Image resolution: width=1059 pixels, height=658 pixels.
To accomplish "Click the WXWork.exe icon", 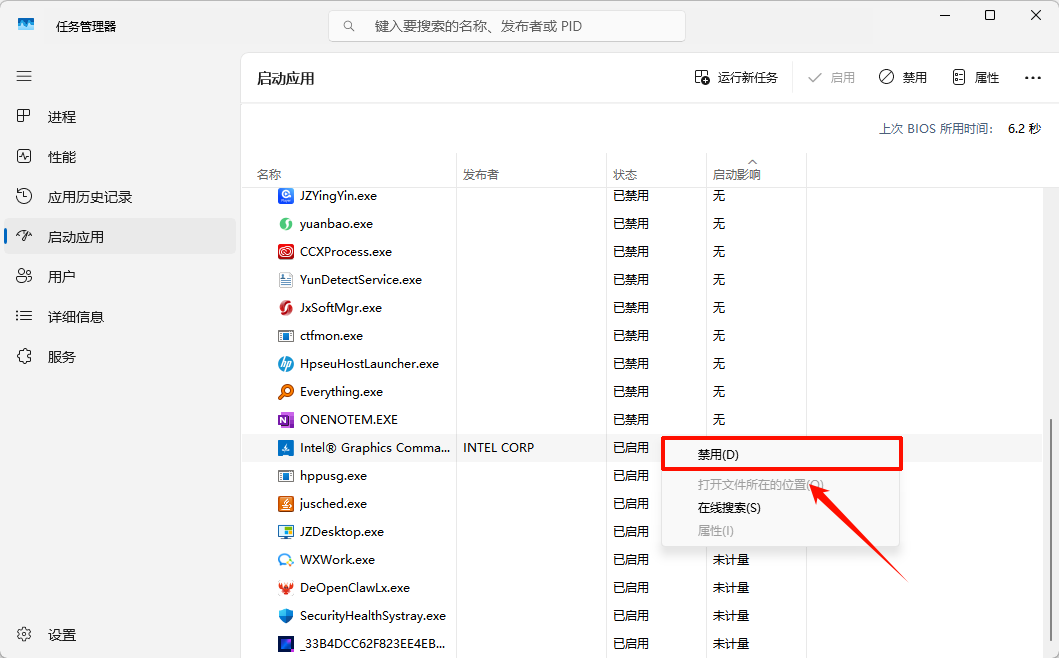I will 286,560.
